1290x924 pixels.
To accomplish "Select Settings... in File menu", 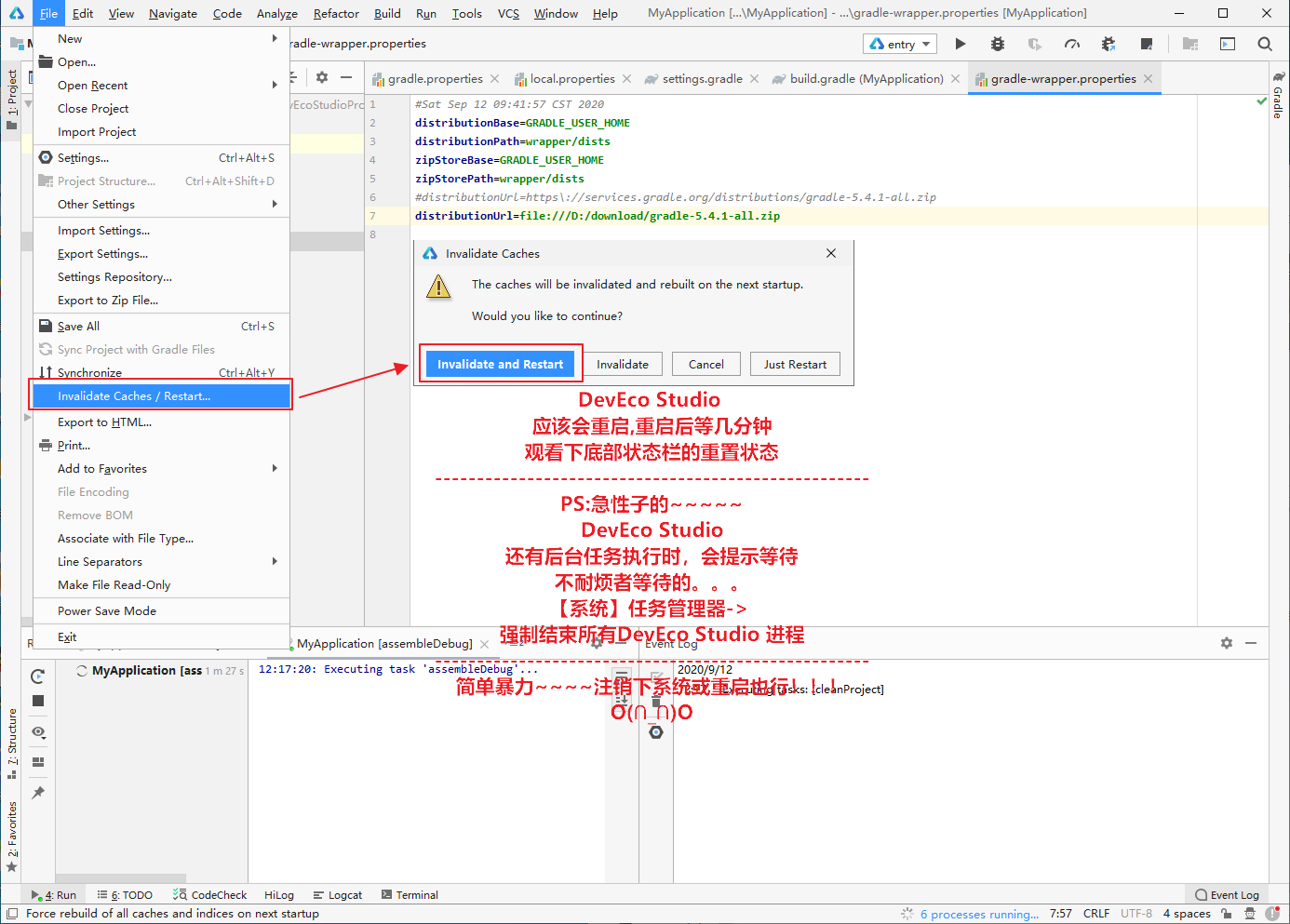I will tap(161, 157).
